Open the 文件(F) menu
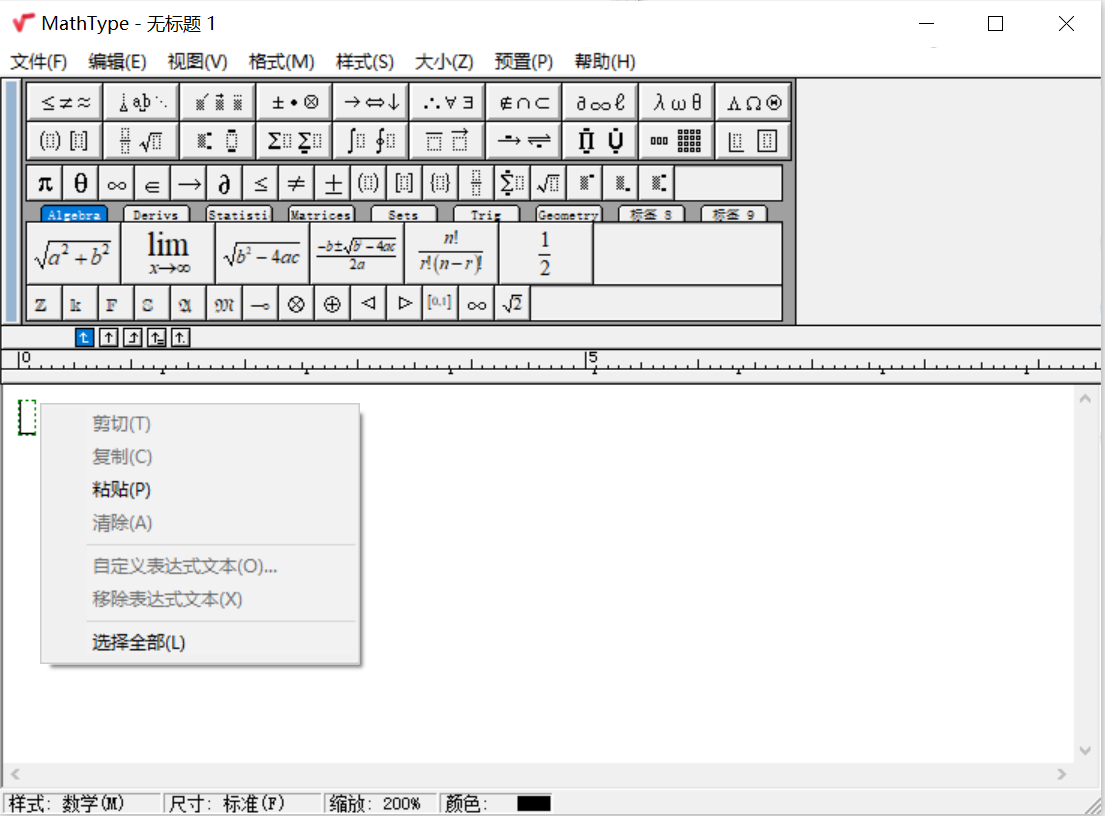This screenshot has height=816, width=1105. coord(39,61)
